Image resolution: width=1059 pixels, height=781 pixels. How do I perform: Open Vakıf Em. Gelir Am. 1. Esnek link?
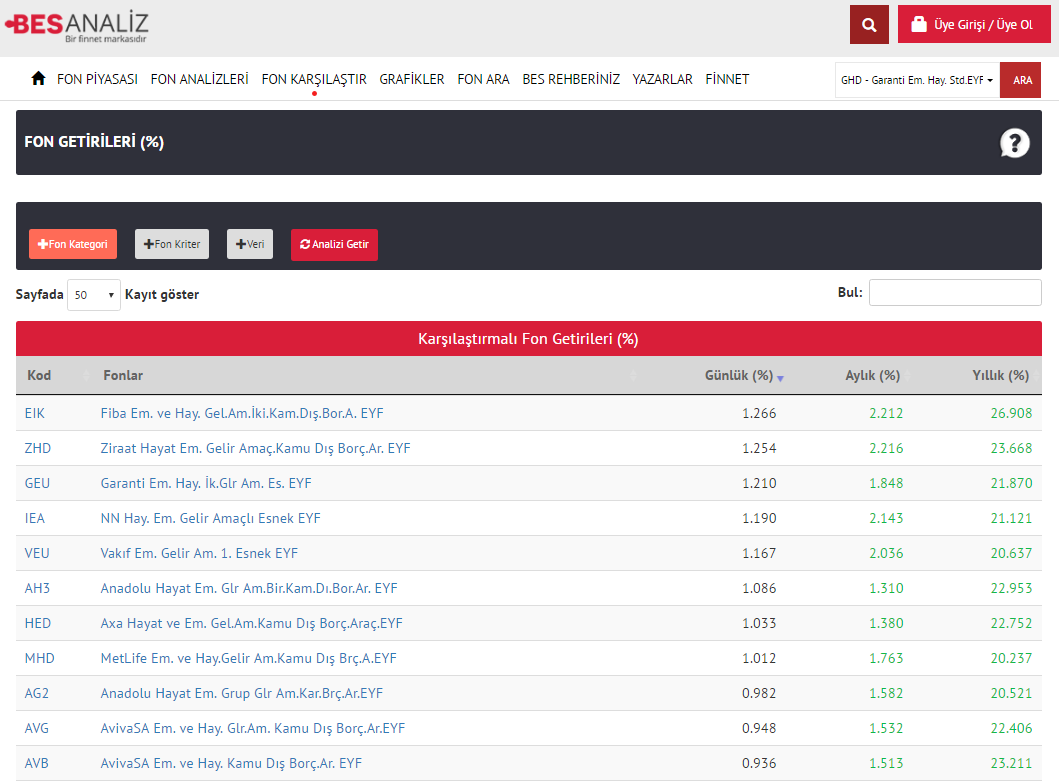tap(199, 553)
